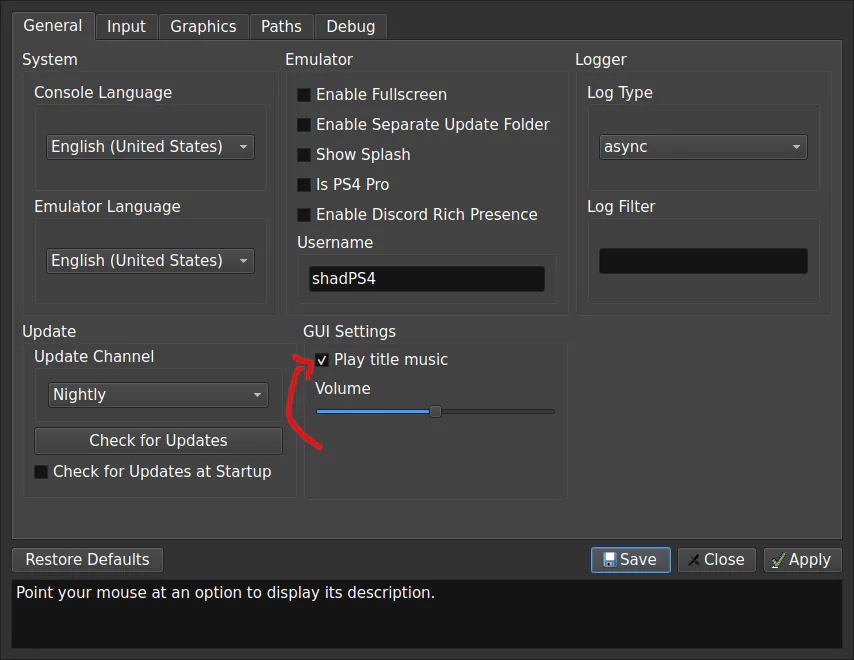This screenshot has height=660, width=854.
Task: Click the green checkmark Apply icon
Action: click(779, 560)
